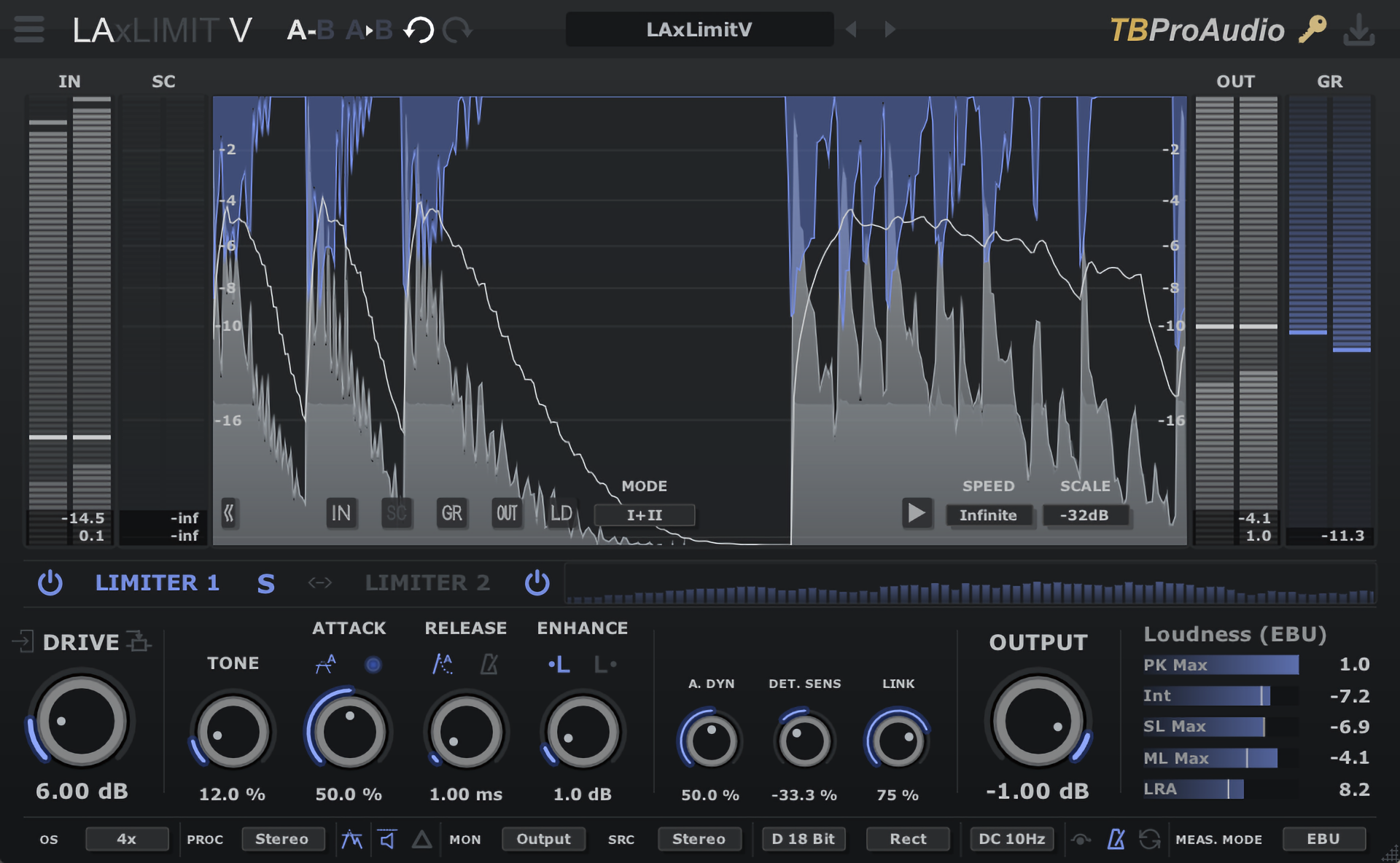Toggle Limiter 1 power button

point(50,582)
